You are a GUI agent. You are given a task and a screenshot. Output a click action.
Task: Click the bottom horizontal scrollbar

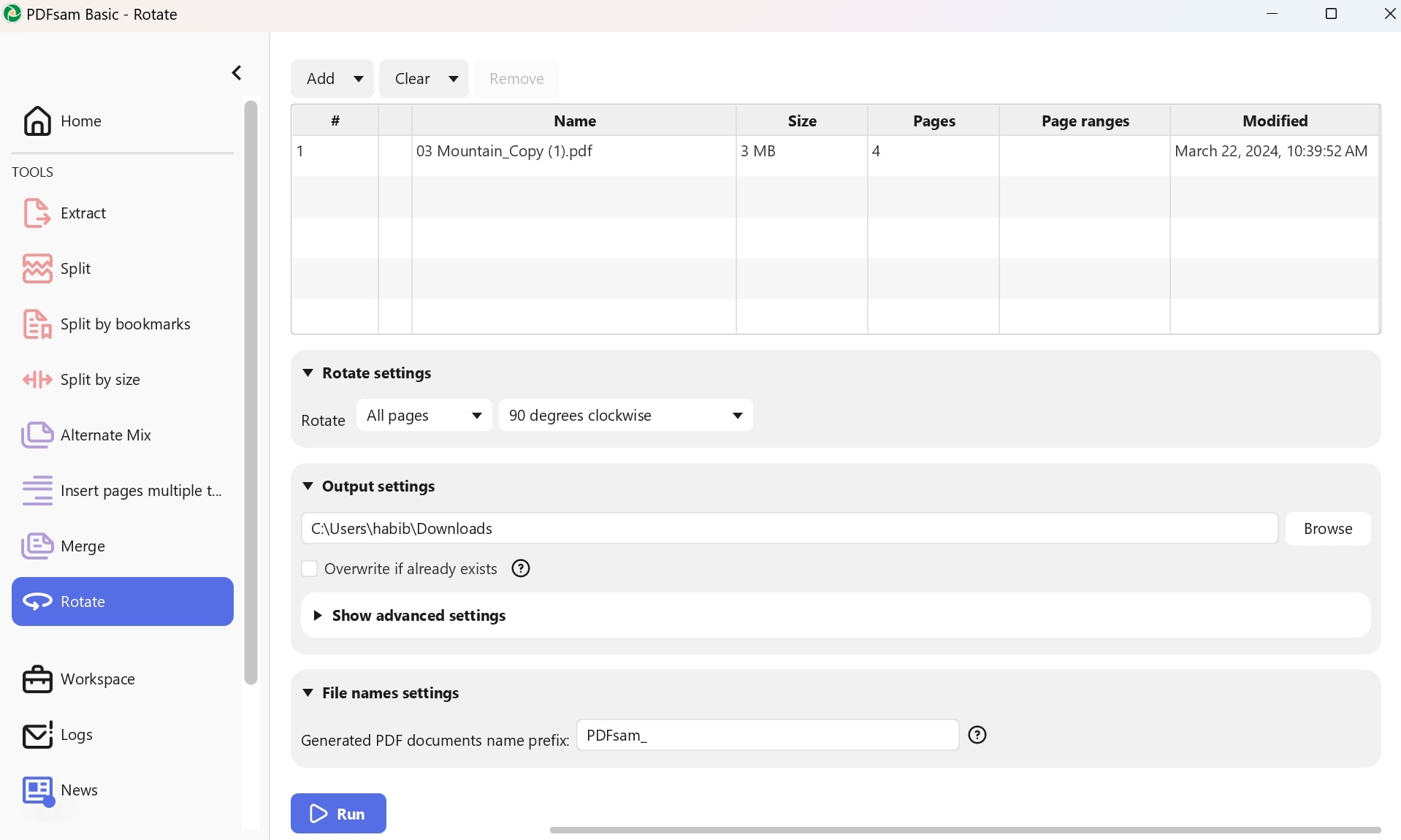pyautogui.click(x=965, y=830)
